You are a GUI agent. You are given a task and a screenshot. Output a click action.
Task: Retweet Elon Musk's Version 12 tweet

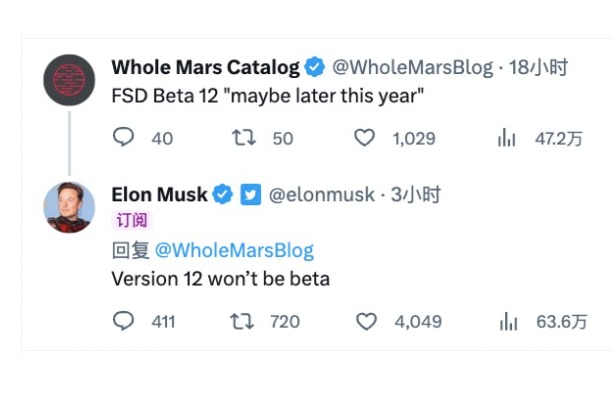coord(243,321)
